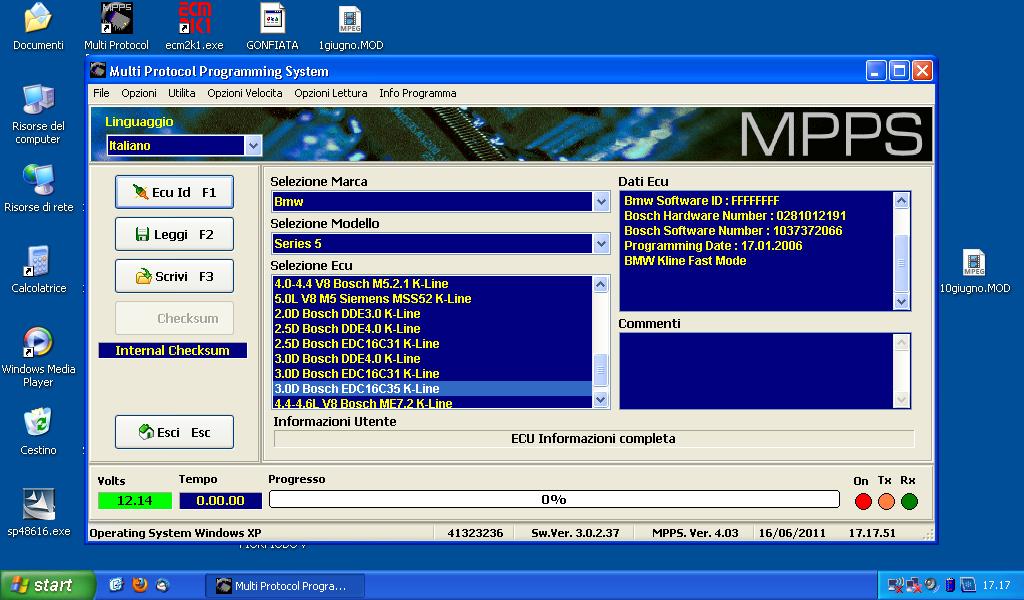This screenshot has width=1024, height=600.
Task: Click the system tray clock 17.17
Action: click(x=996, y=585)
